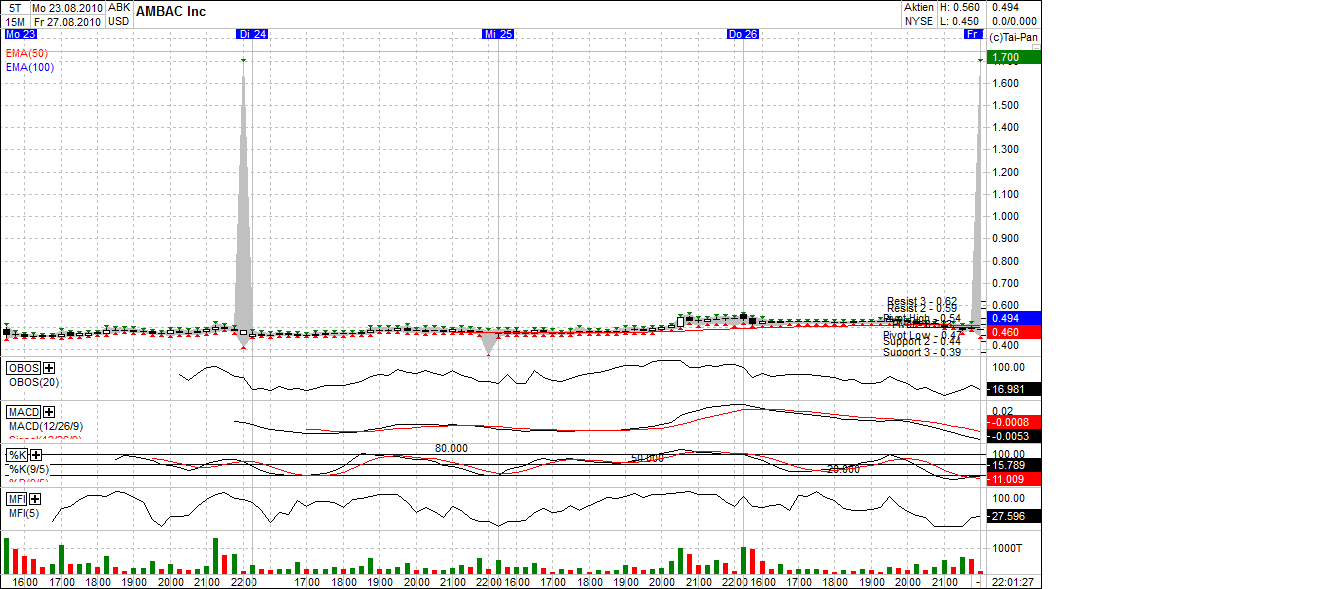Expand the %K stochastic plus icon
The image size is (1323, 589).
coord(35,455)
